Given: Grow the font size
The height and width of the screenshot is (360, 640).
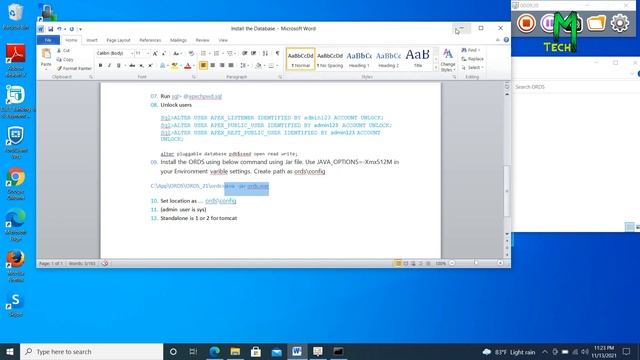Looking at the screenshot, I should click(x=155, y=53).
